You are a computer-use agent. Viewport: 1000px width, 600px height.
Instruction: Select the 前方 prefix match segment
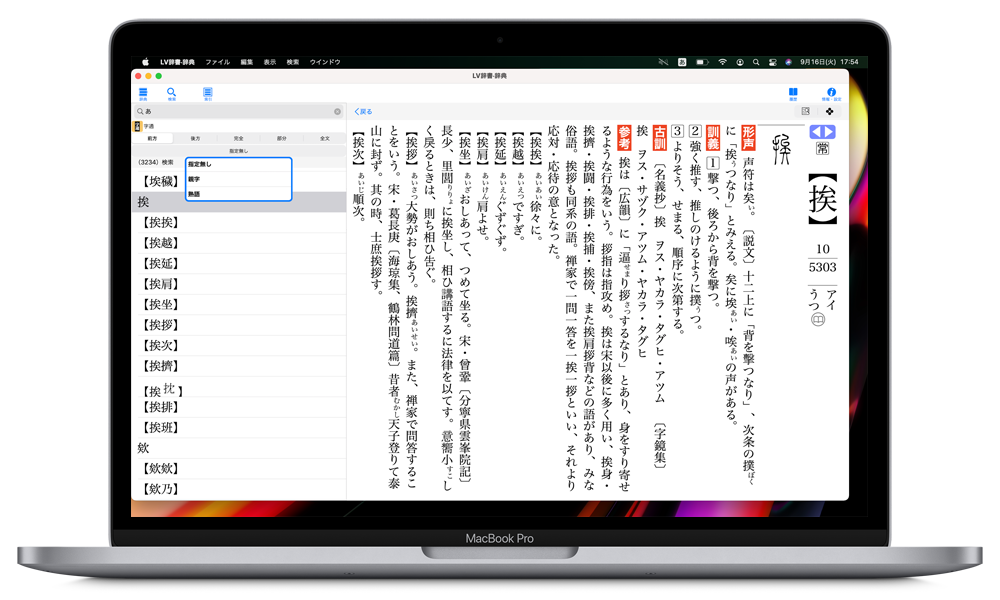coord(153,138)
